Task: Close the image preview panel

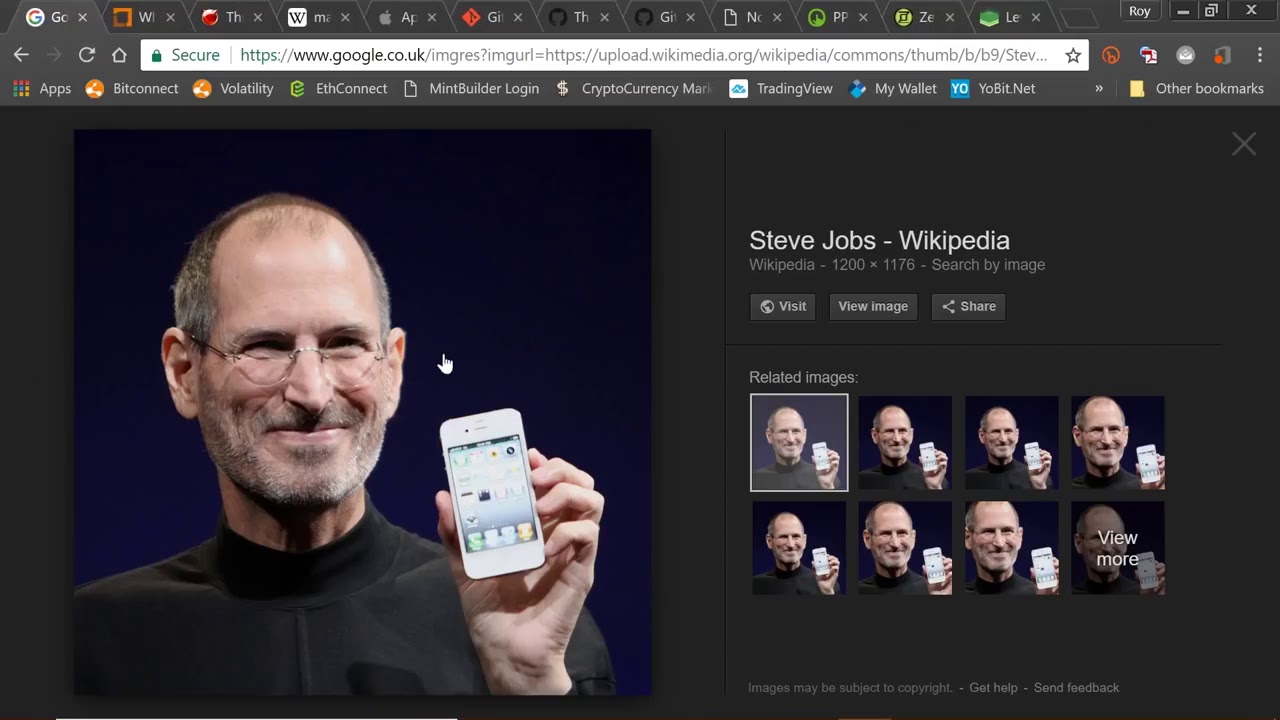Action: coord(1244,144)
